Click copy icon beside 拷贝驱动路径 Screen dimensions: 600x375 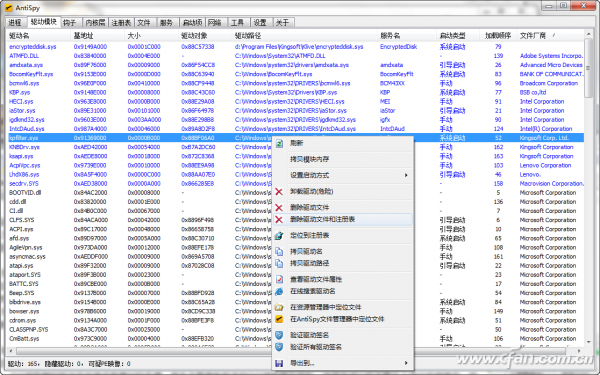[279, 264]
